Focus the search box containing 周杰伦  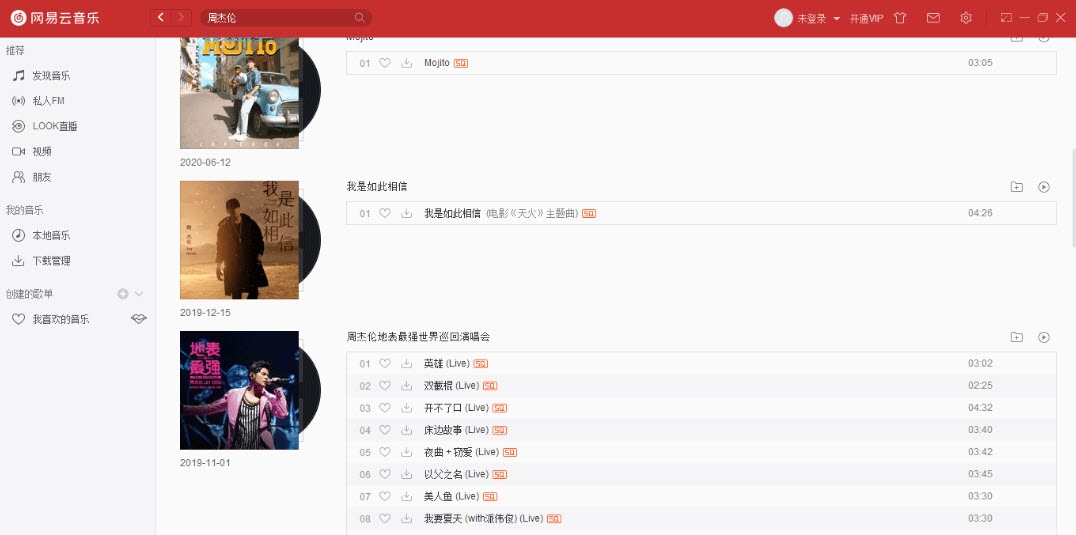(x=285, y=18)
